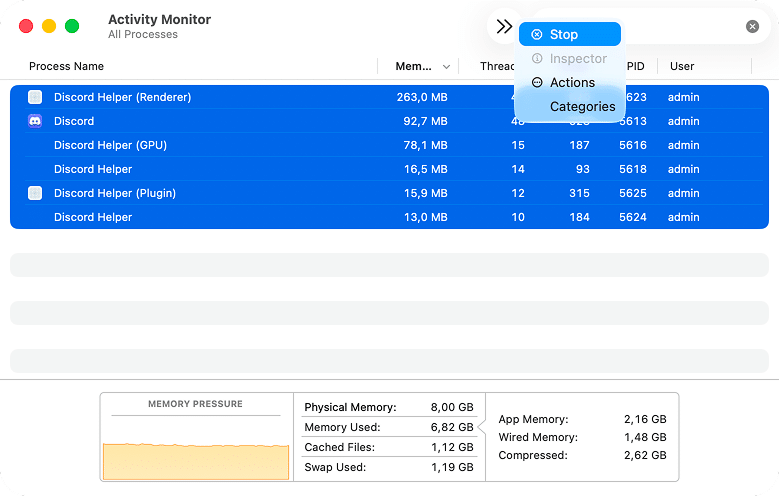Click PID 5616 cell
Image resolution: width=779 pixels, height=496 pixels.
(632, 145)
